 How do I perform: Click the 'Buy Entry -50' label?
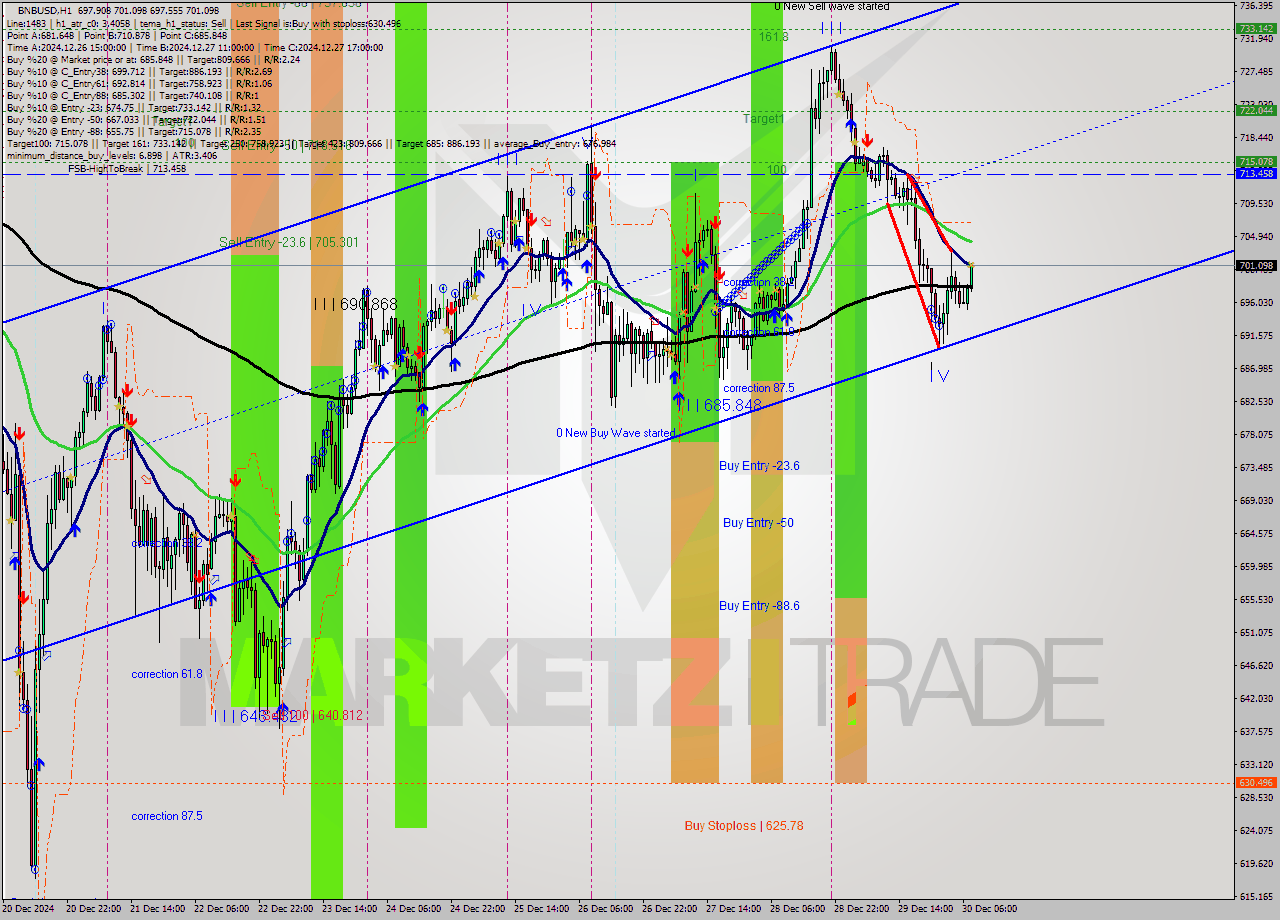[758, 523]
